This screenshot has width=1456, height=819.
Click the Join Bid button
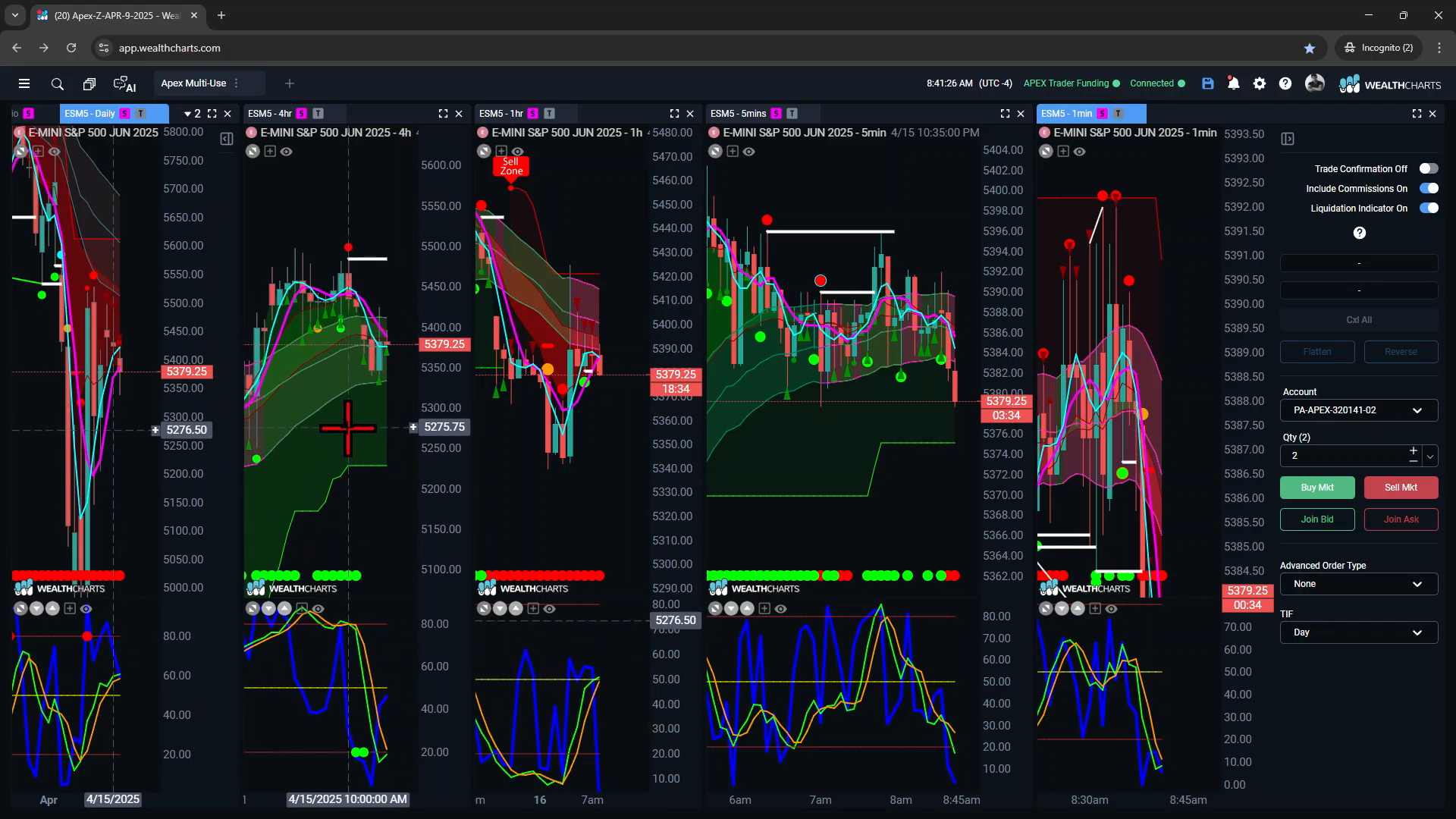[x=1317, y=519]
